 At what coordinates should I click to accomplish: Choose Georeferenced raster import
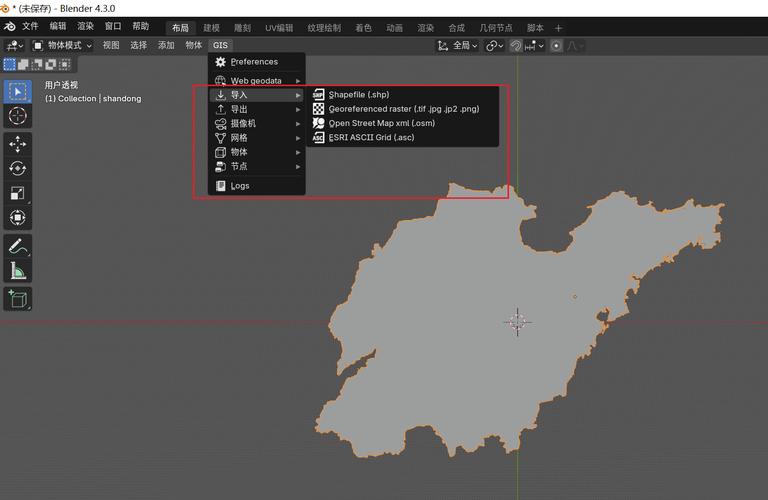point(403,109)
